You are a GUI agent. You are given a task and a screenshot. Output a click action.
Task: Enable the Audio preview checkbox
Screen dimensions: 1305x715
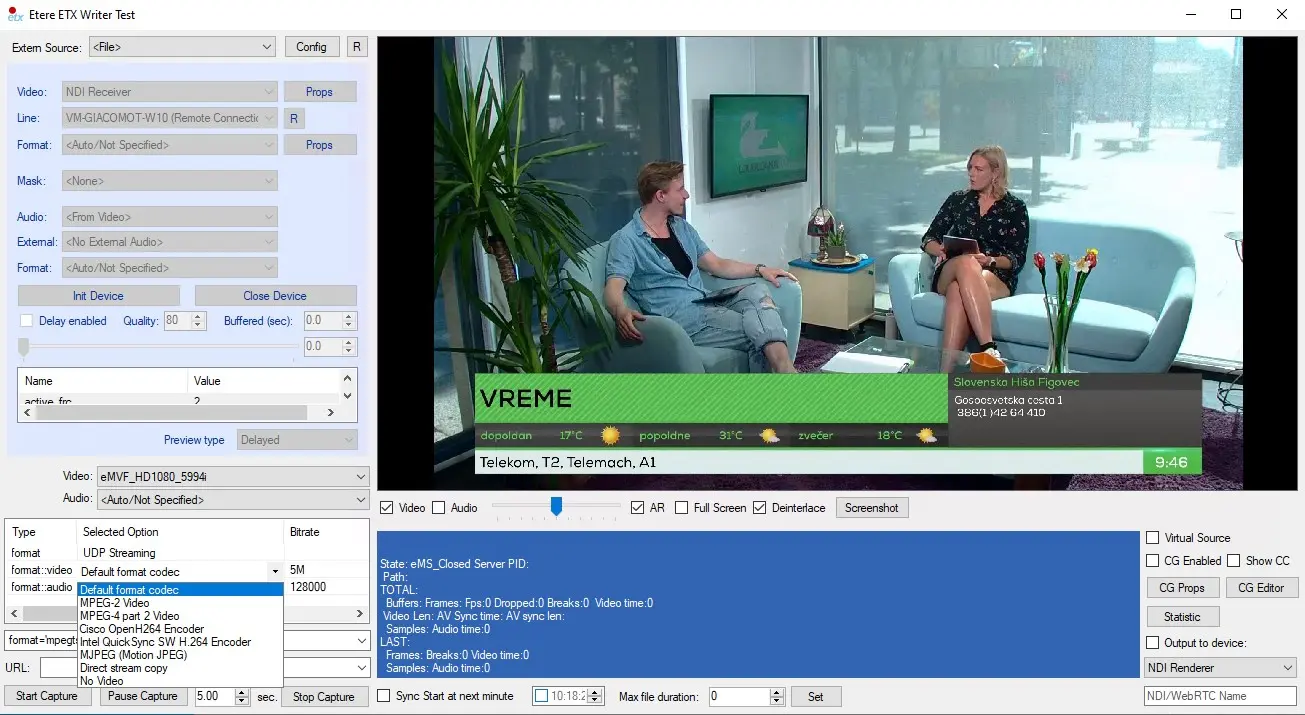(x=439, y=508)
